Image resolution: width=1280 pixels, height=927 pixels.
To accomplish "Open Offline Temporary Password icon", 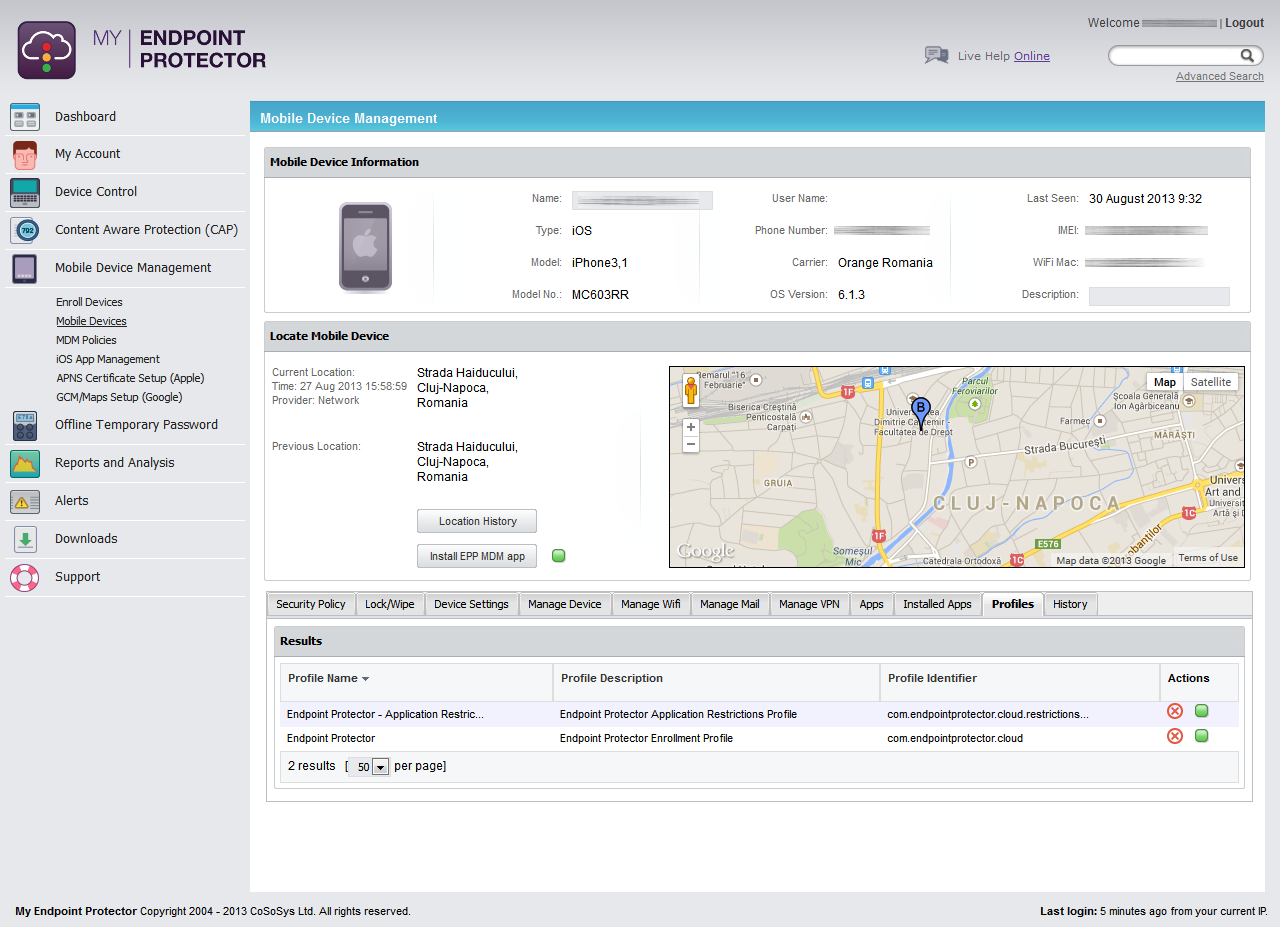I will click(25, 425).
